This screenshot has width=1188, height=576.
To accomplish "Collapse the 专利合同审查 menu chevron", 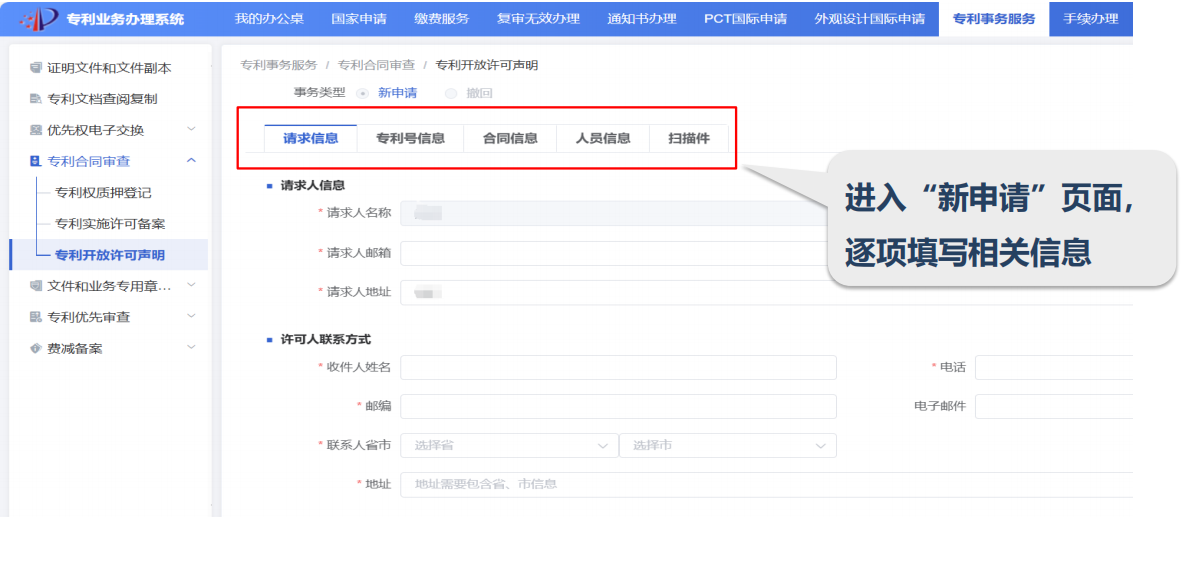I will 191,161.
